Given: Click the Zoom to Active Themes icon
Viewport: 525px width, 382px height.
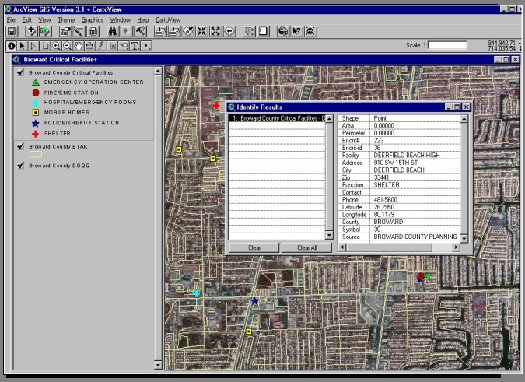Looking at the screenshot, I should tap(174, 31).
